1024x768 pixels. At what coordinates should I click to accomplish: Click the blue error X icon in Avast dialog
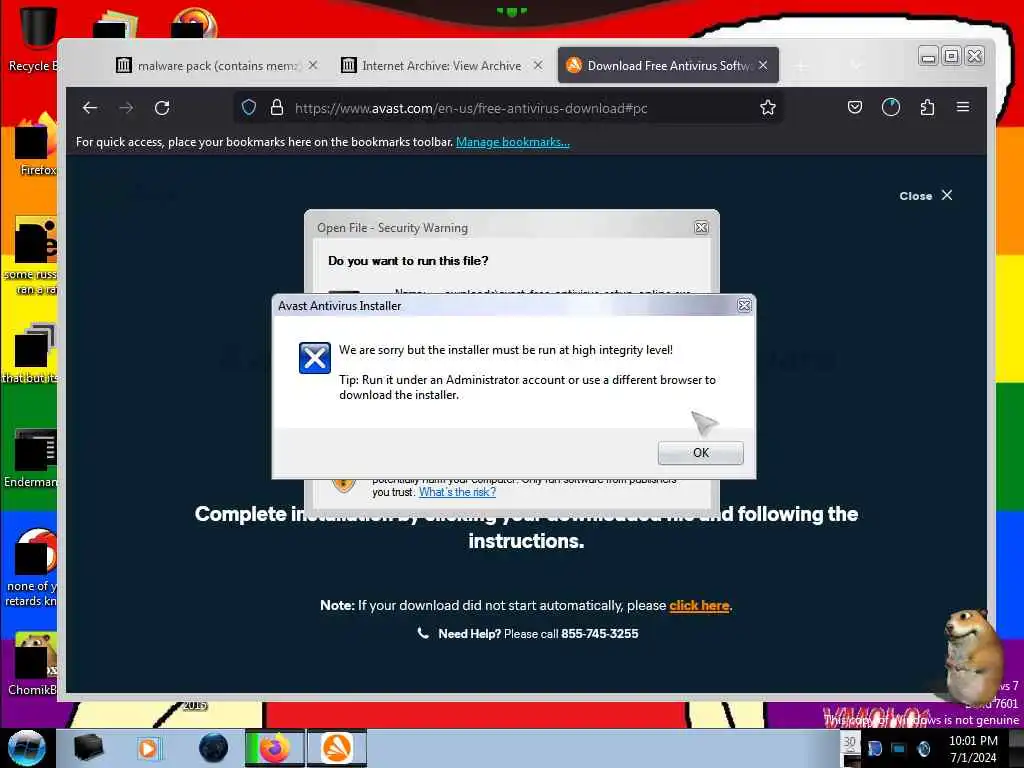315,358
